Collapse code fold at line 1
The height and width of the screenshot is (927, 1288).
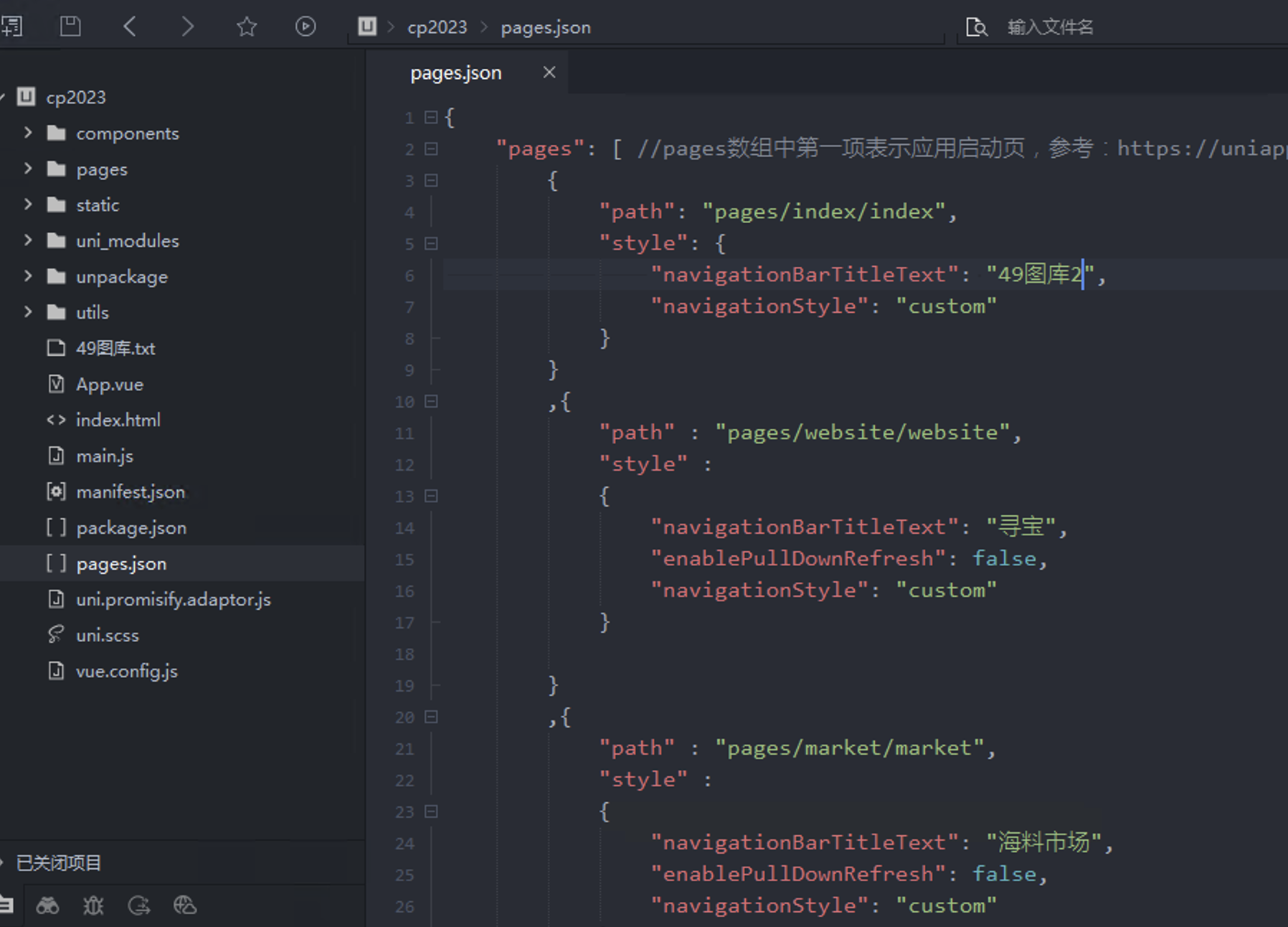pyautogui.click(x=431, y=117)
